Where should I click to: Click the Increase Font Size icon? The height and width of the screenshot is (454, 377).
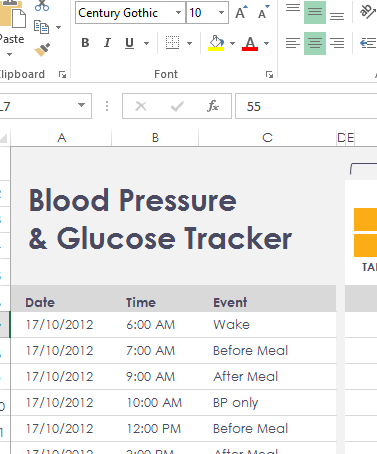pos(241,12)
